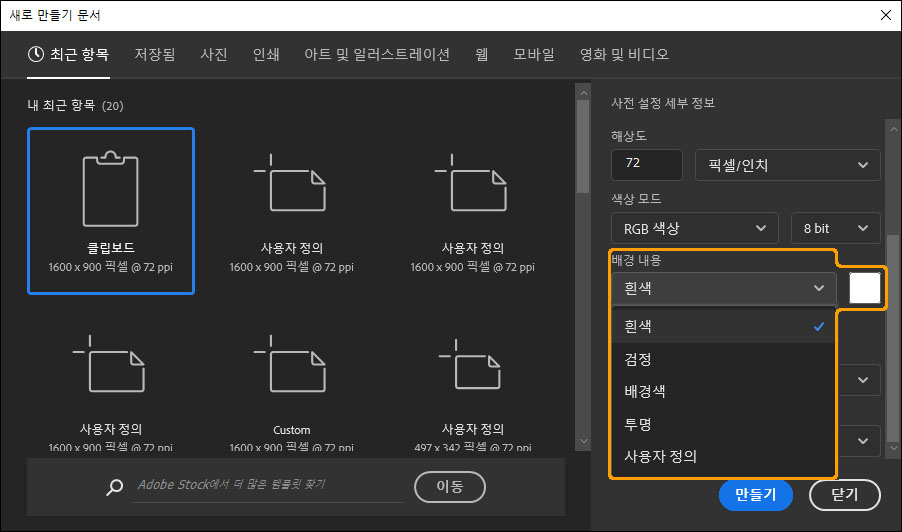Click the 닫기 button
Viewport: 902px width, 532px height.
point(844,494)
